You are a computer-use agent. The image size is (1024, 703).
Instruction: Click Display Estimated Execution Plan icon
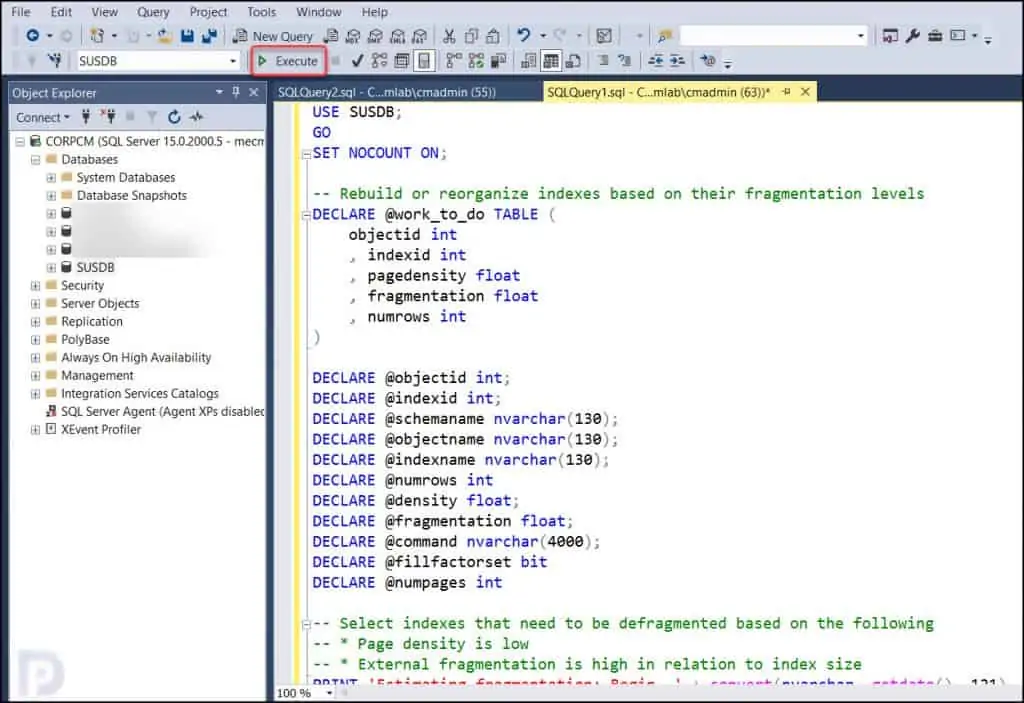coord(379,61)
